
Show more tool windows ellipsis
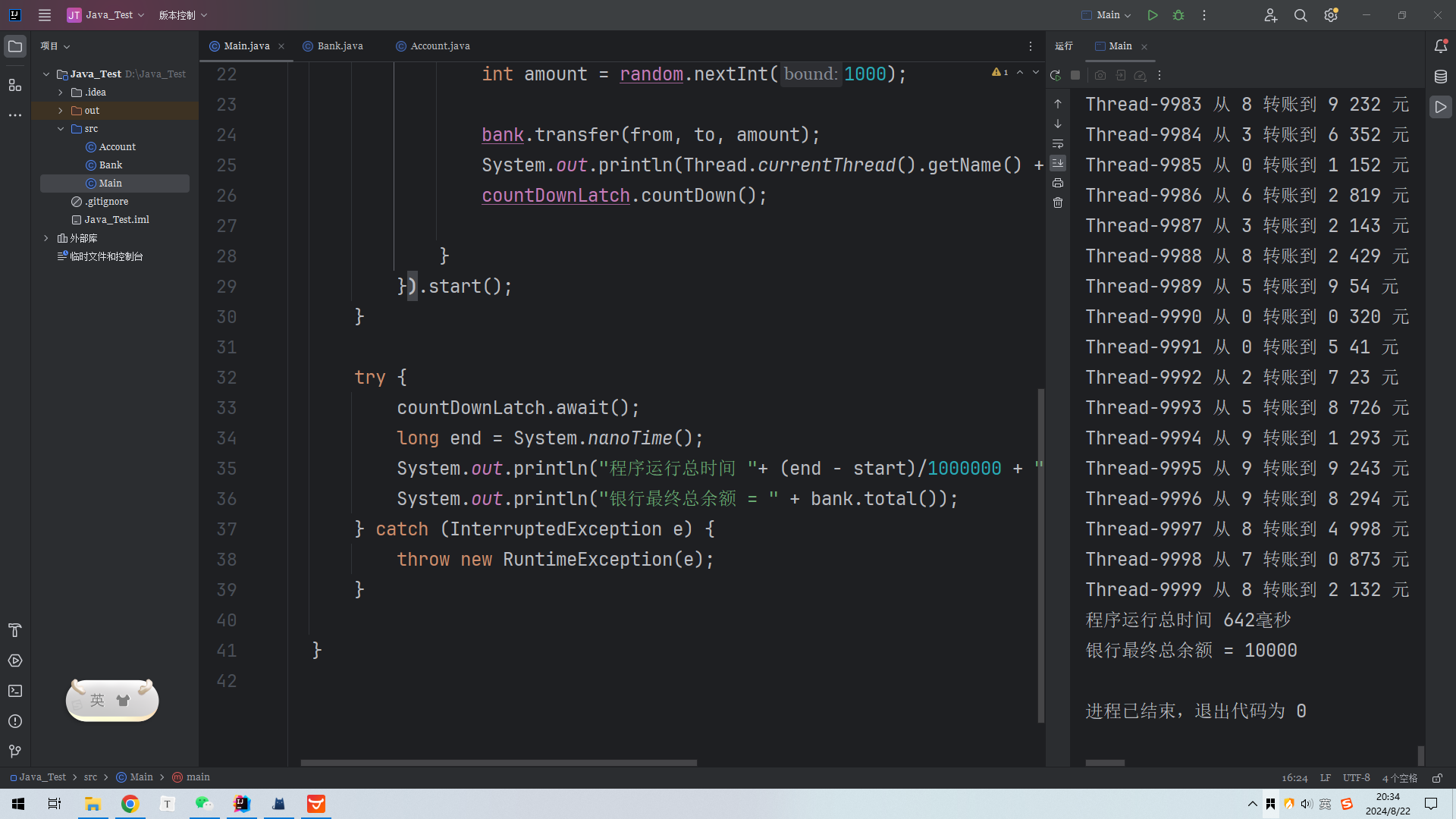pos(15,115)
